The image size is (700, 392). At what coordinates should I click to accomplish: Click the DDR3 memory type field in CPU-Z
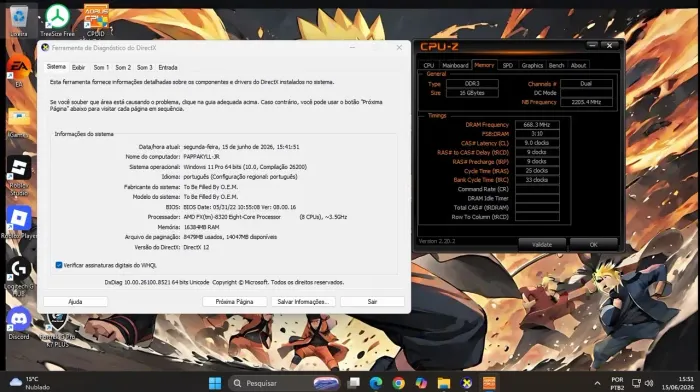point(472,83)
